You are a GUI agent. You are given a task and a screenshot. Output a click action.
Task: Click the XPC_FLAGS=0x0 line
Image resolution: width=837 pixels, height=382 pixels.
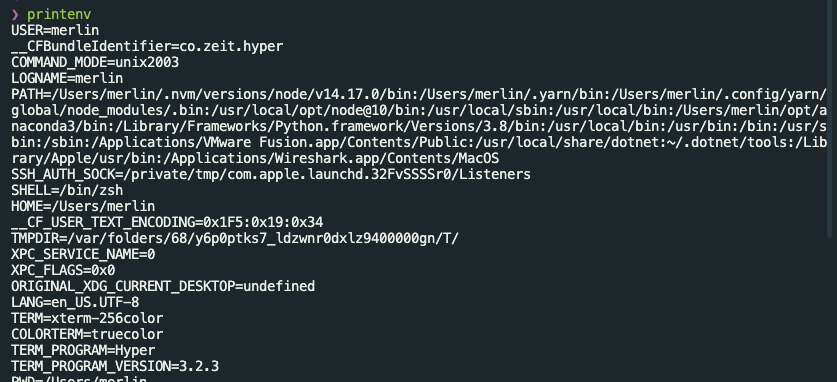point(63,270)
